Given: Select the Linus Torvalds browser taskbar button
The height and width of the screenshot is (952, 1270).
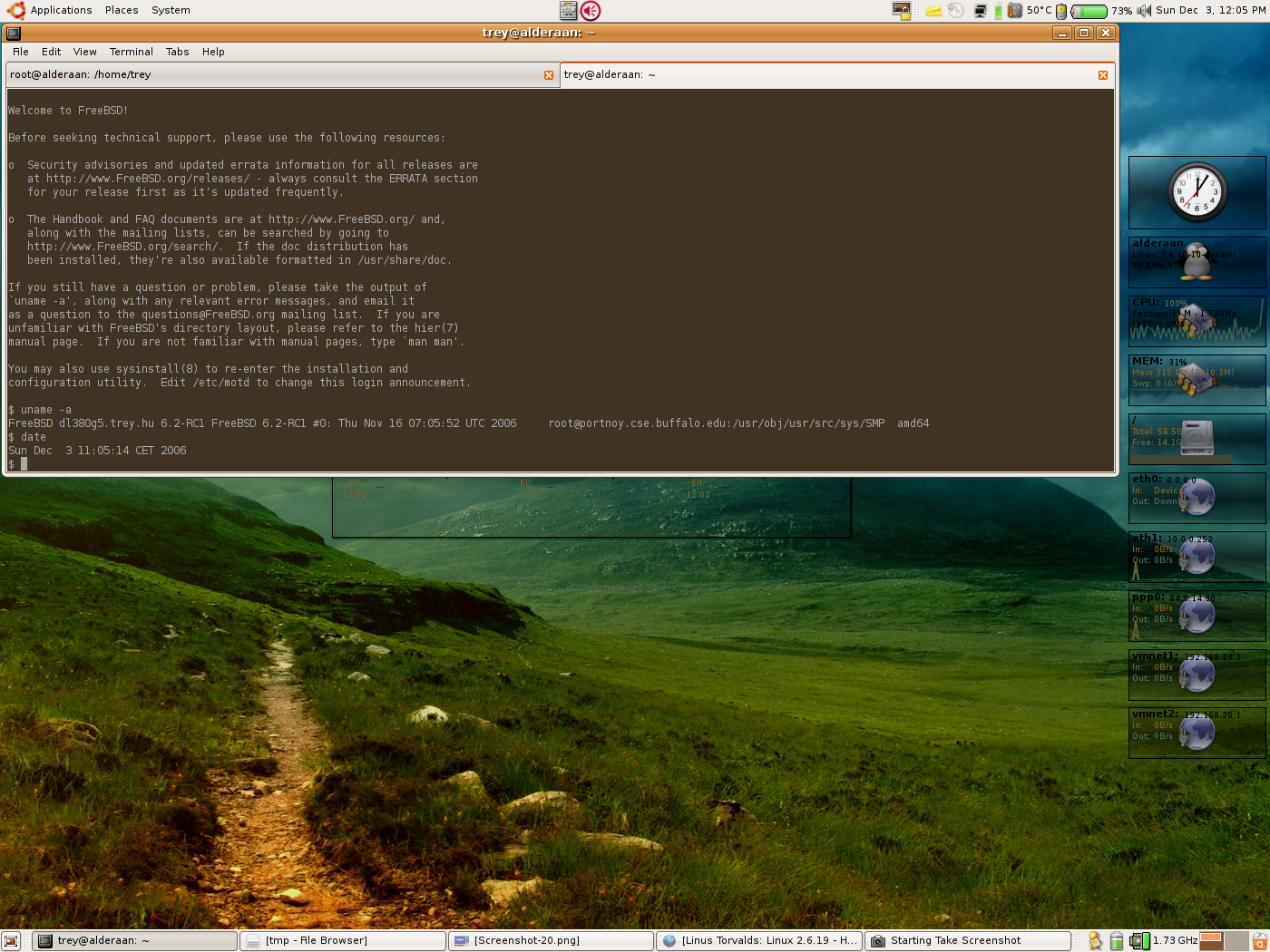Looking at the screenshot, I should coord(759,941).
